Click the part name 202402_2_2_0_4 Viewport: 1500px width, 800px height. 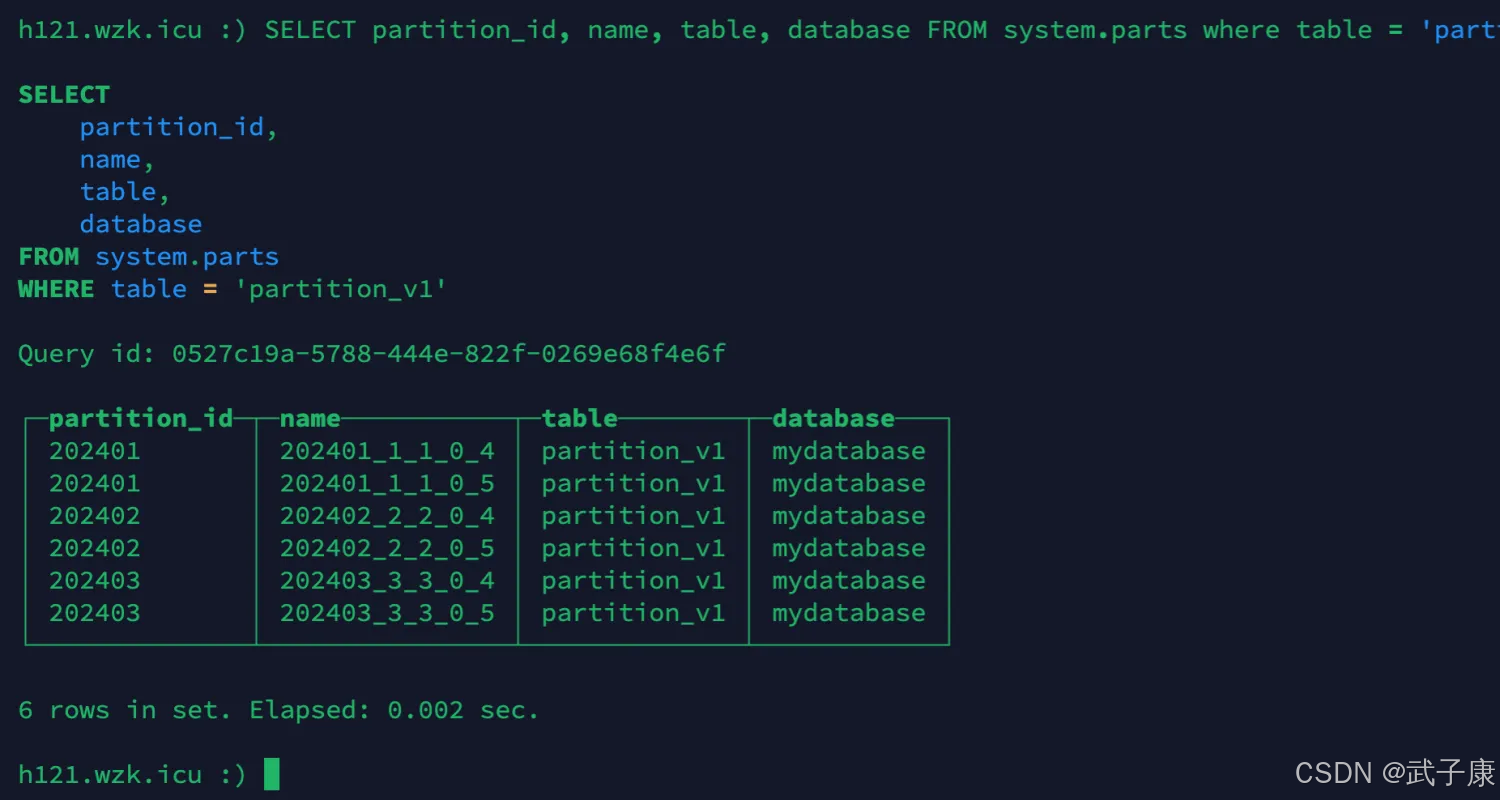click(387, 516)
